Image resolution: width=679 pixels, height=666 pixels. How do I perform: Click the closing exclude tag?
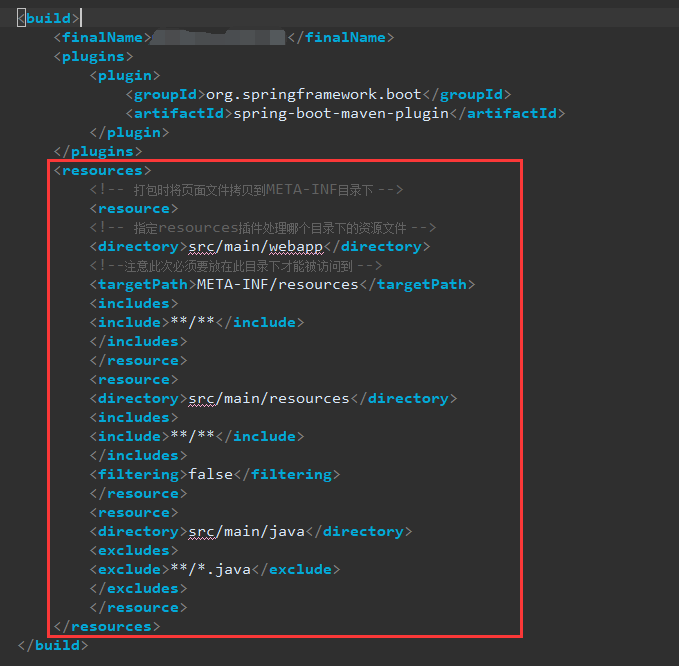(296, 569)
